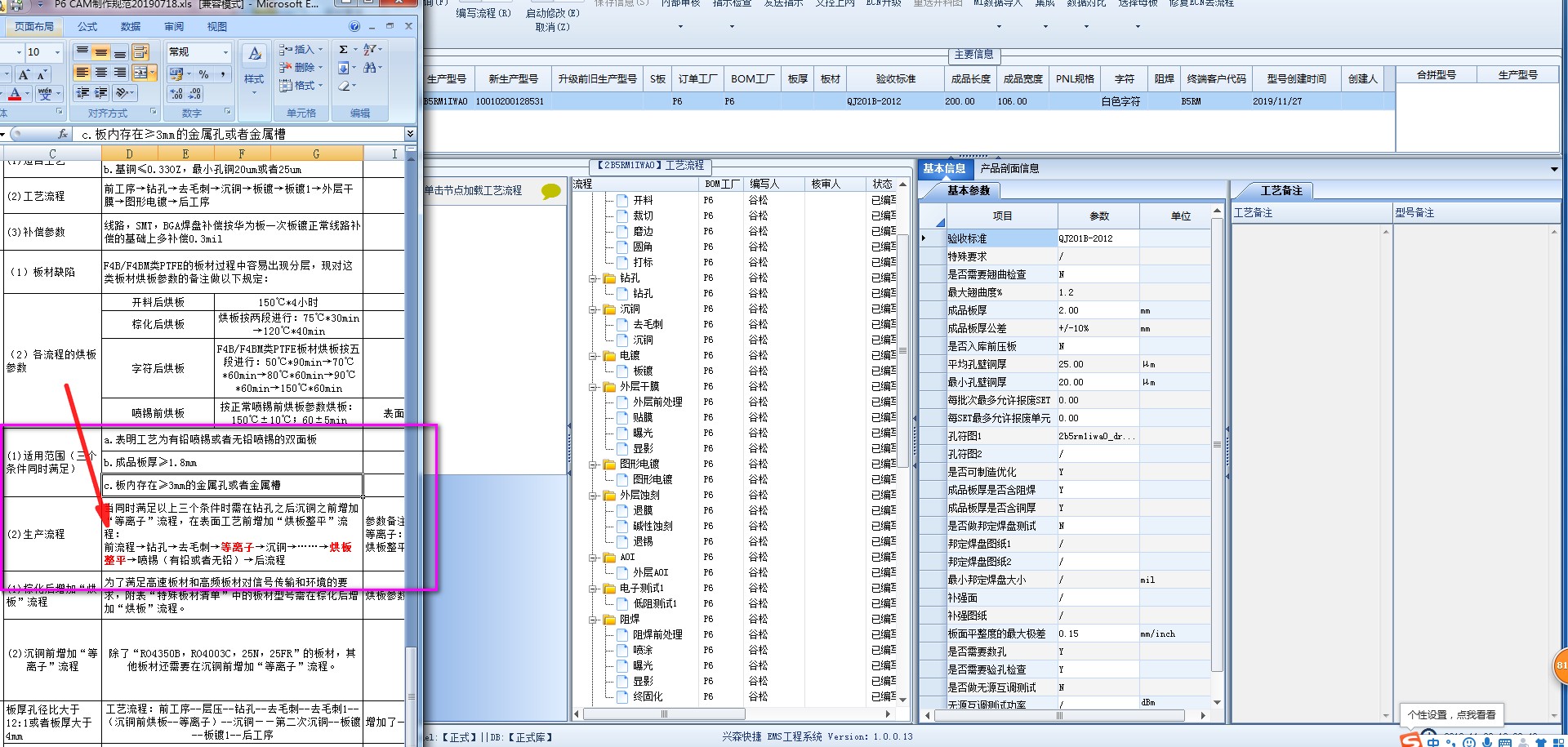Viewport: 1568px width, 747px height.
Task: Switch to the 页面布局 ribbon tab
Action: [34, 27]
